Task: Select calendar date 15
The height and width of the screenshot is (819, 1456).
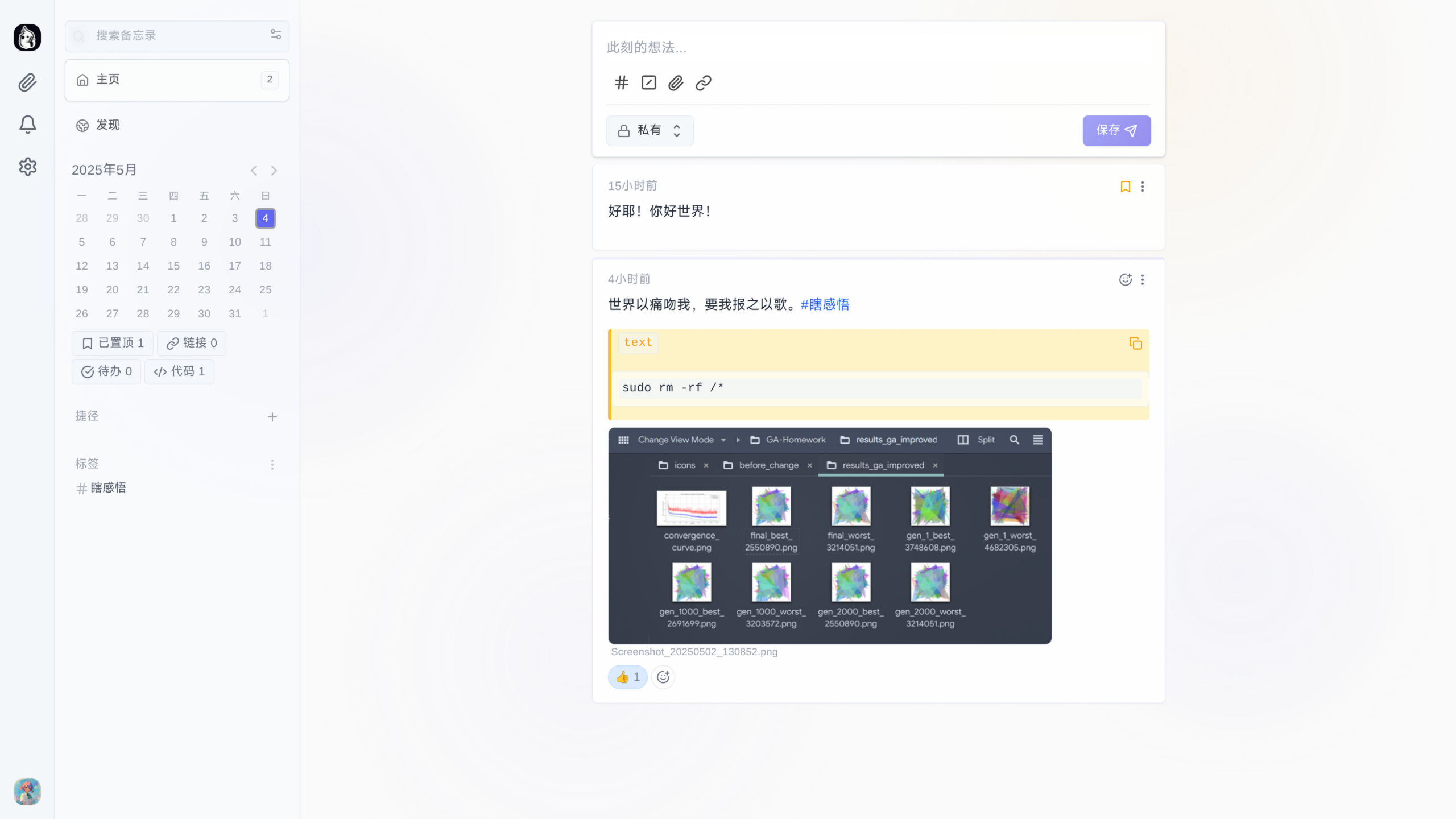Action: click(173, 266)
